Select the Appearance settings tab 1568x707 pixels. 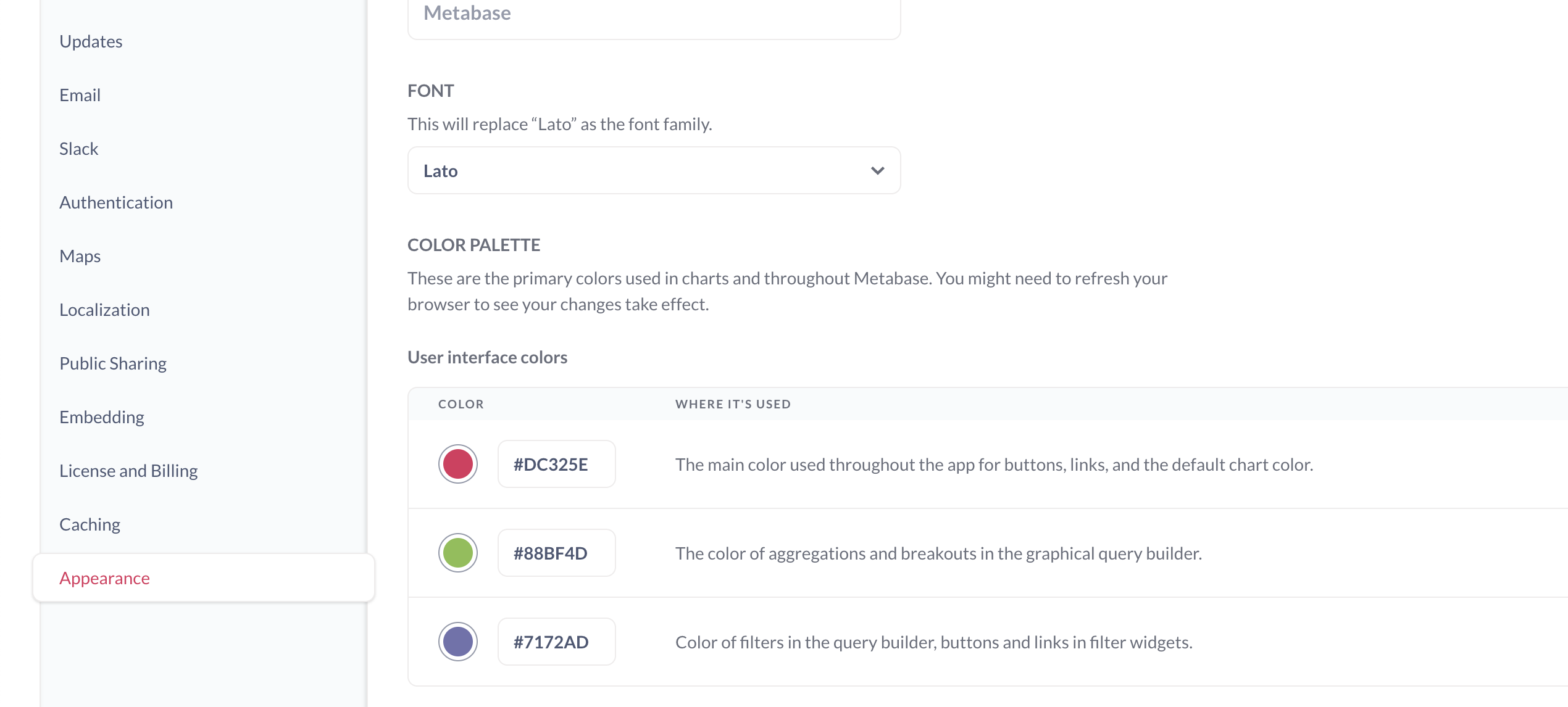point(104,578)
